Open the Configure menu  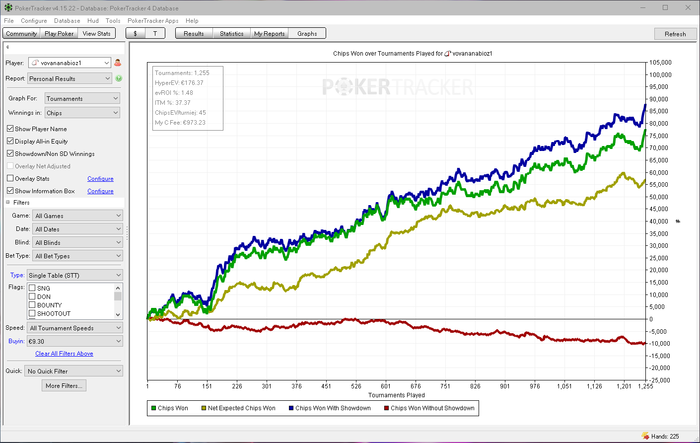pyautogui.click(x=33, y=21)
